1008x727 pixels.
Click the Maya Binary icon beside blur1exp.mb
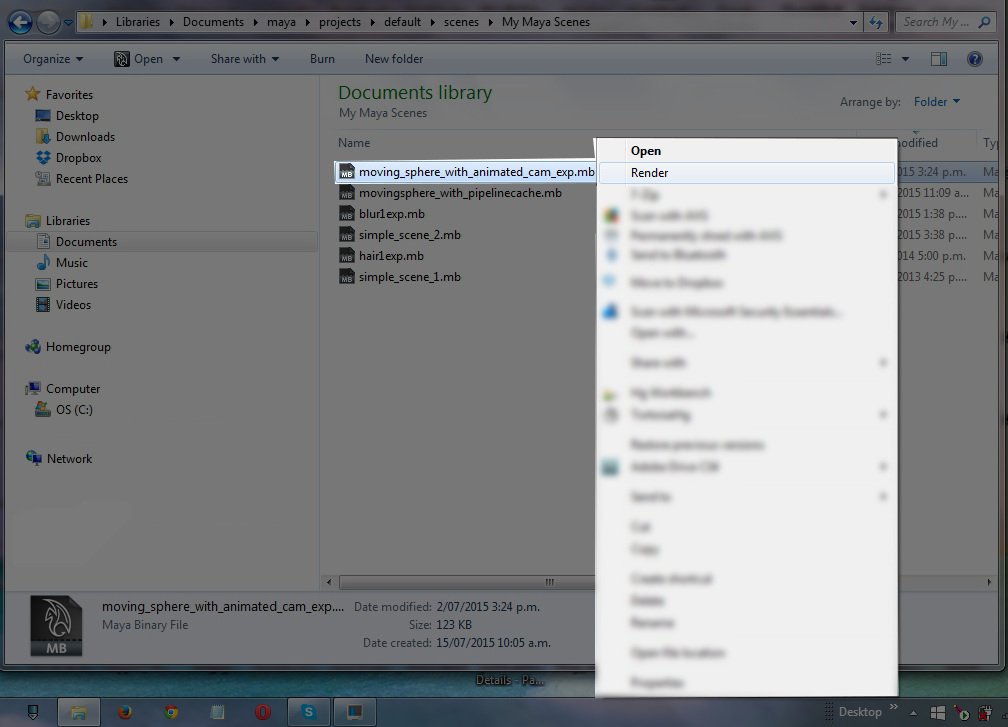347,214
